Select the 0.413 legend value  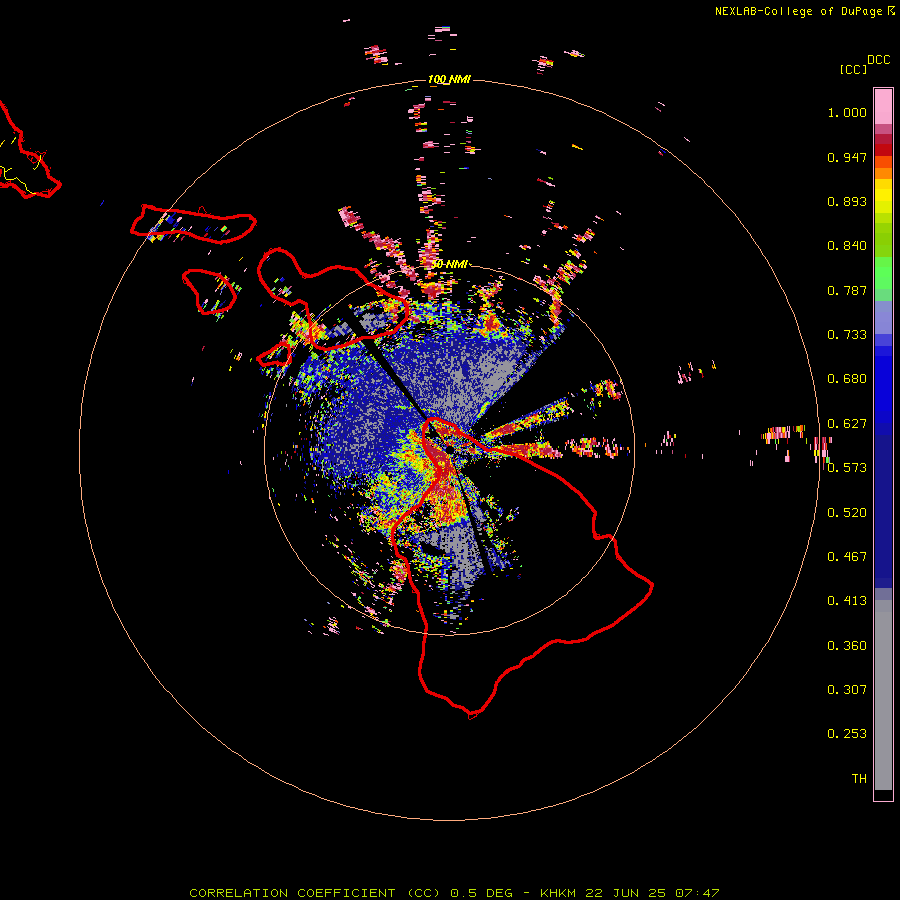tap(847, 601)
